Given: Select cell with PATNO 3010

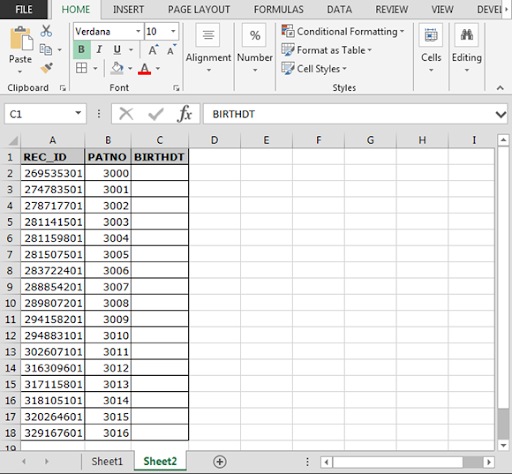Looking at the screenshot, I should [x=108, y=336].
